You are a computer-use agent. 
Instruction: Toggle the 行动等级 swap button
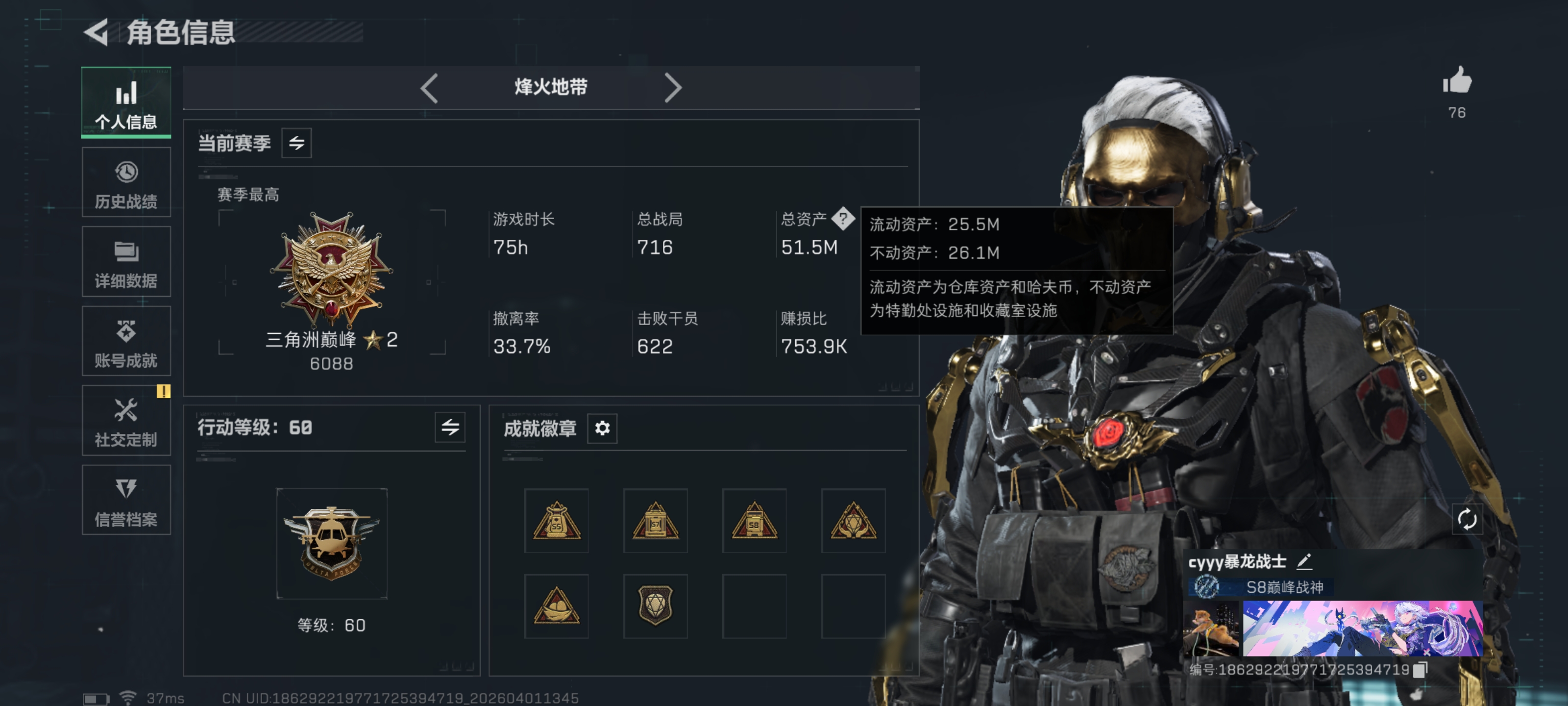[x=450, y=427]
